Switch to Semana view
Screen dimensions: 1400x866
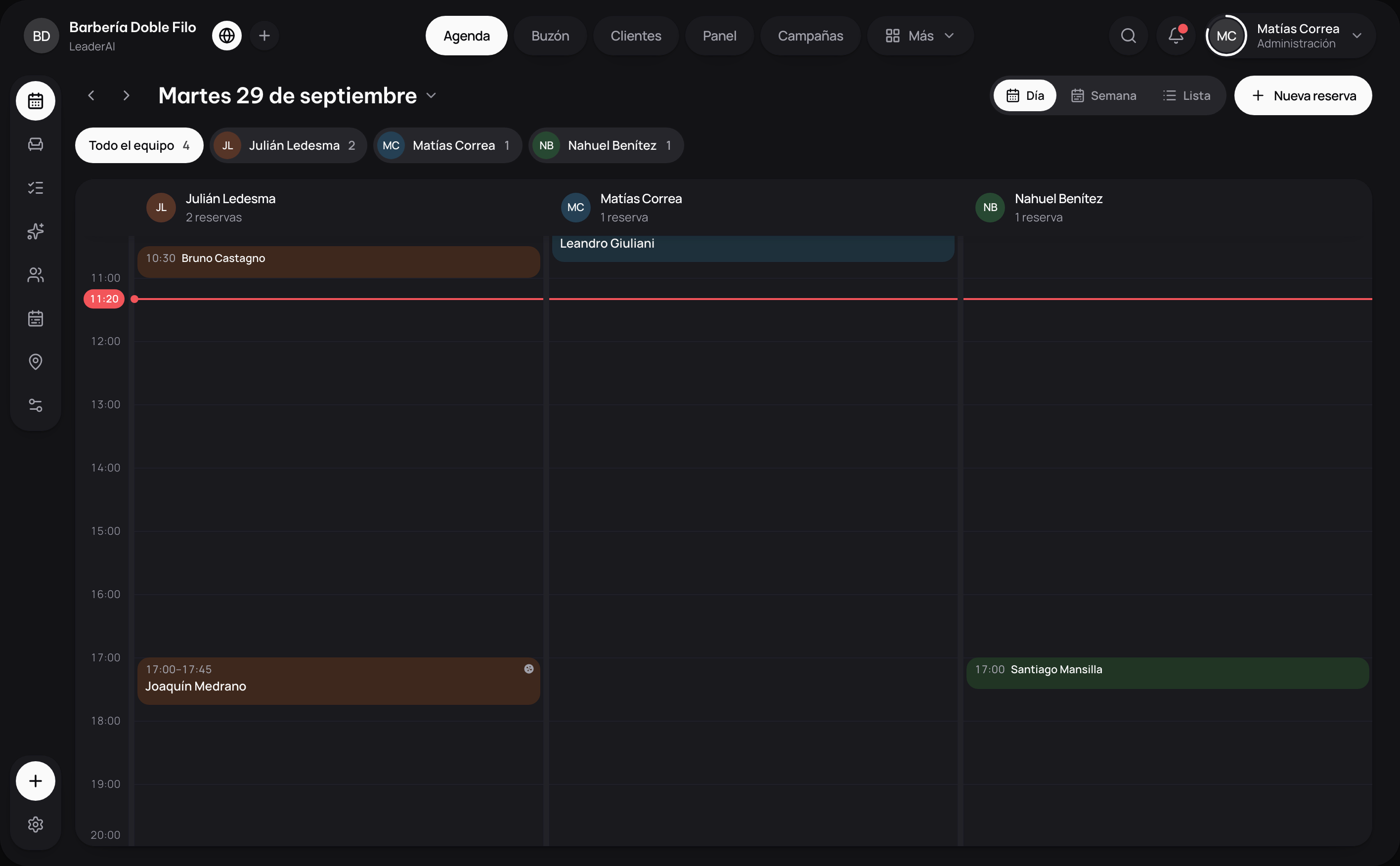1103,96
